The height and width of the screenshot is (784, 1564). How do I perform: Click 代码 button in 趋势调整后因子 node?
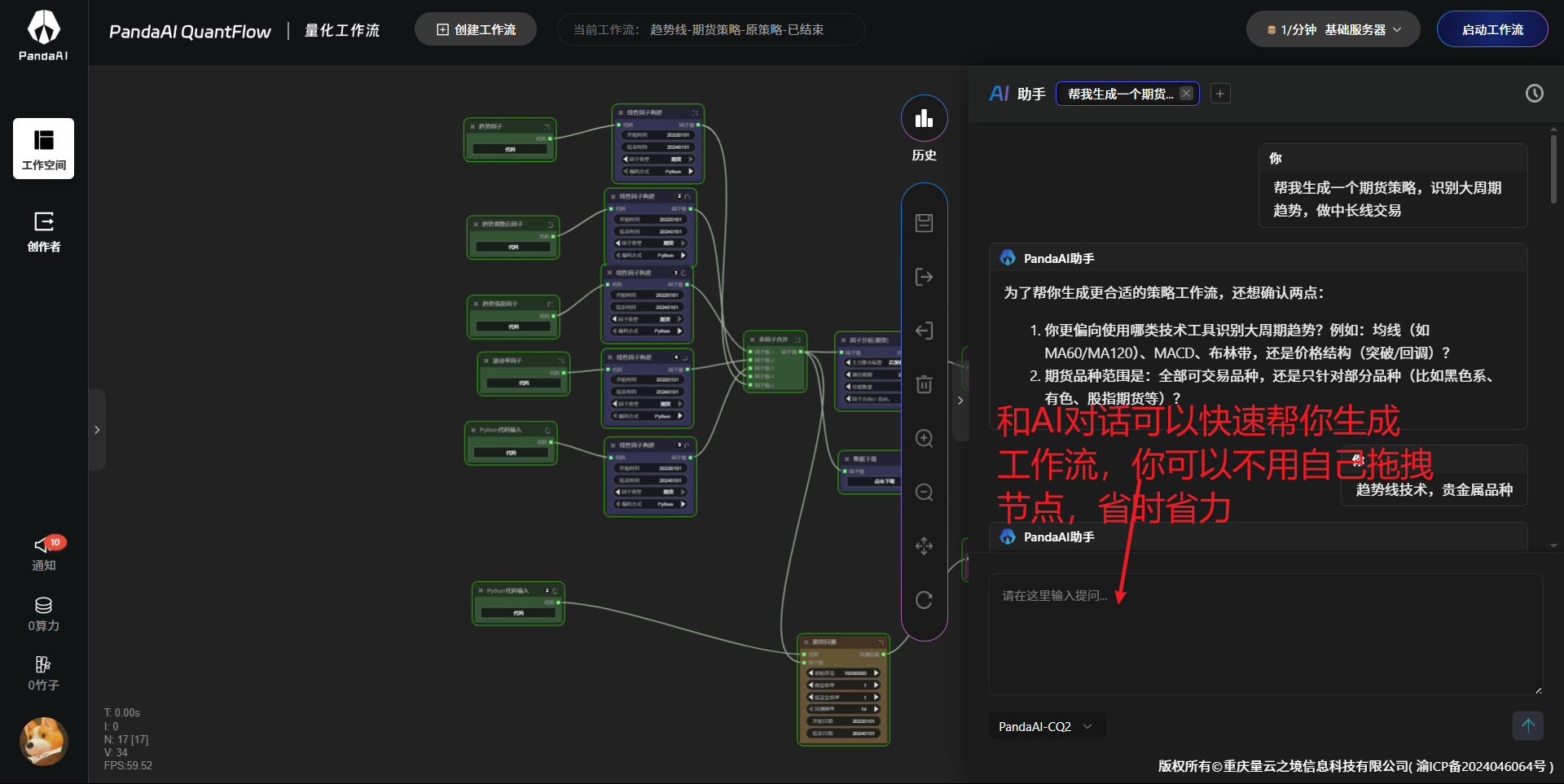click(x=513, y=247)
